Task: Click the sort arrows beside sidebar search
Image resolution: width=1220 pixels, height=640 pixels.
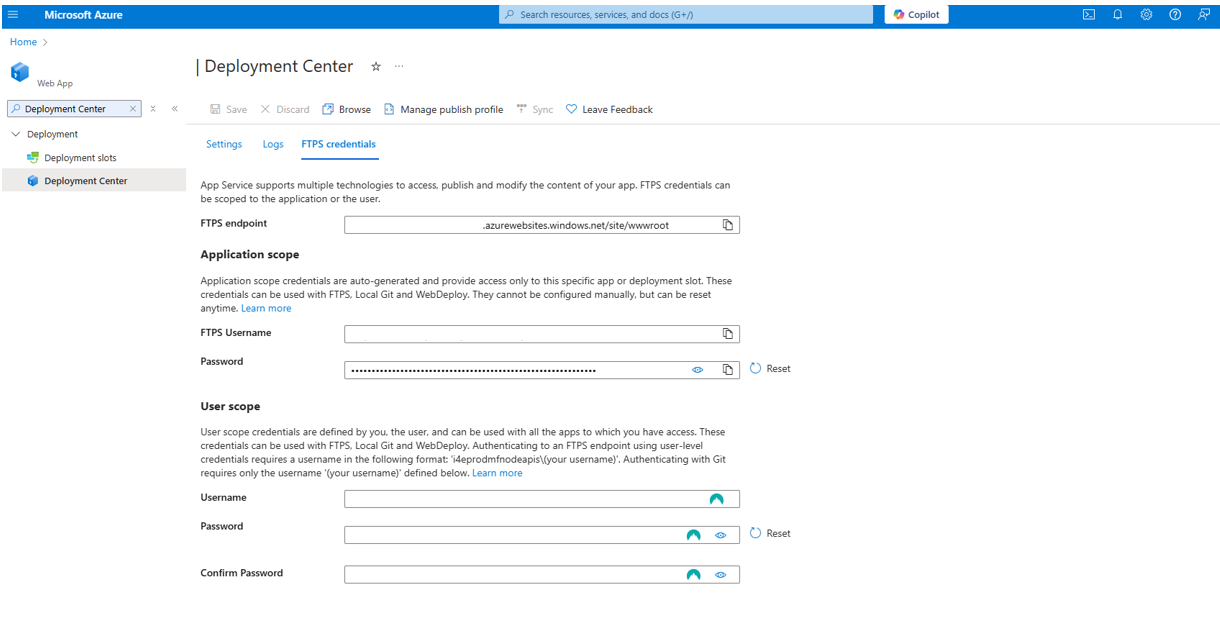Action: point(153,109)
